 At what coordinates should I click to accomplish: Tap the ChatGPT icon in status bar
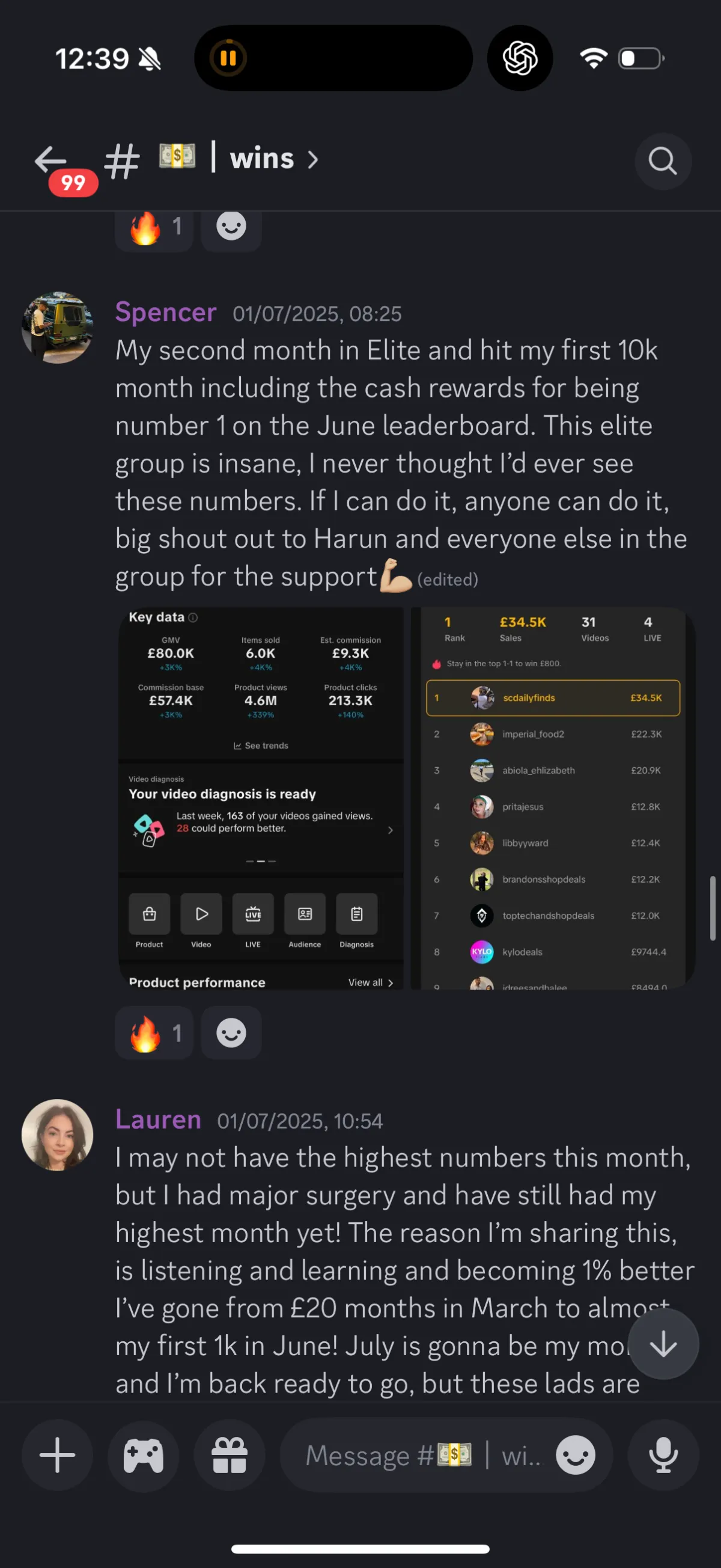coord(520,58)
